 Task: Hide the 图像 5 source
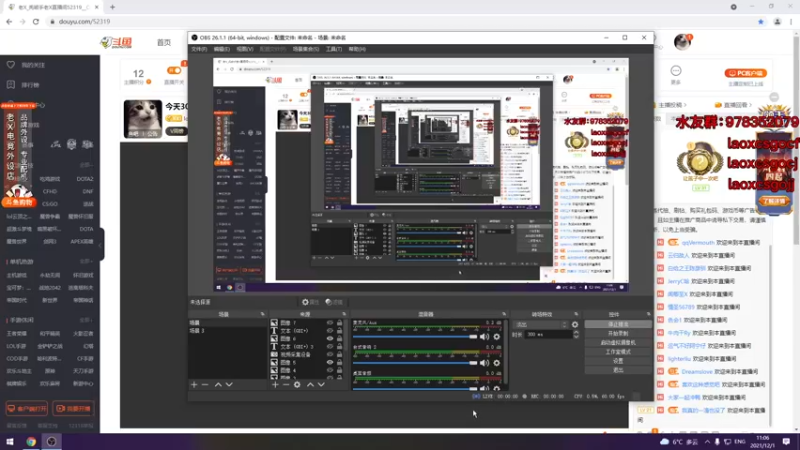(330, 362)
